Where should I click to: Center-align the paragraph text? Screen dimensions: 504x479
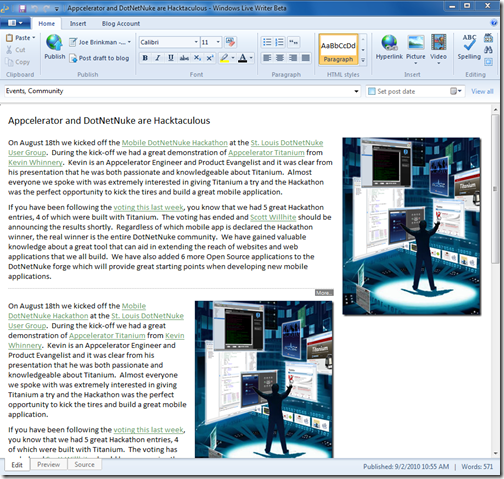(x=280, y=58)
